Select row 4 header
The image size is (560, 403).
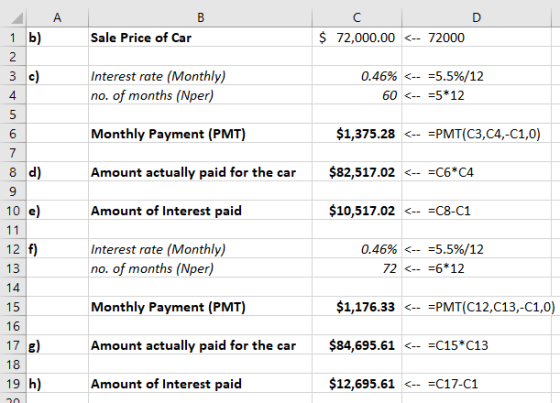(x=13, y=95)
